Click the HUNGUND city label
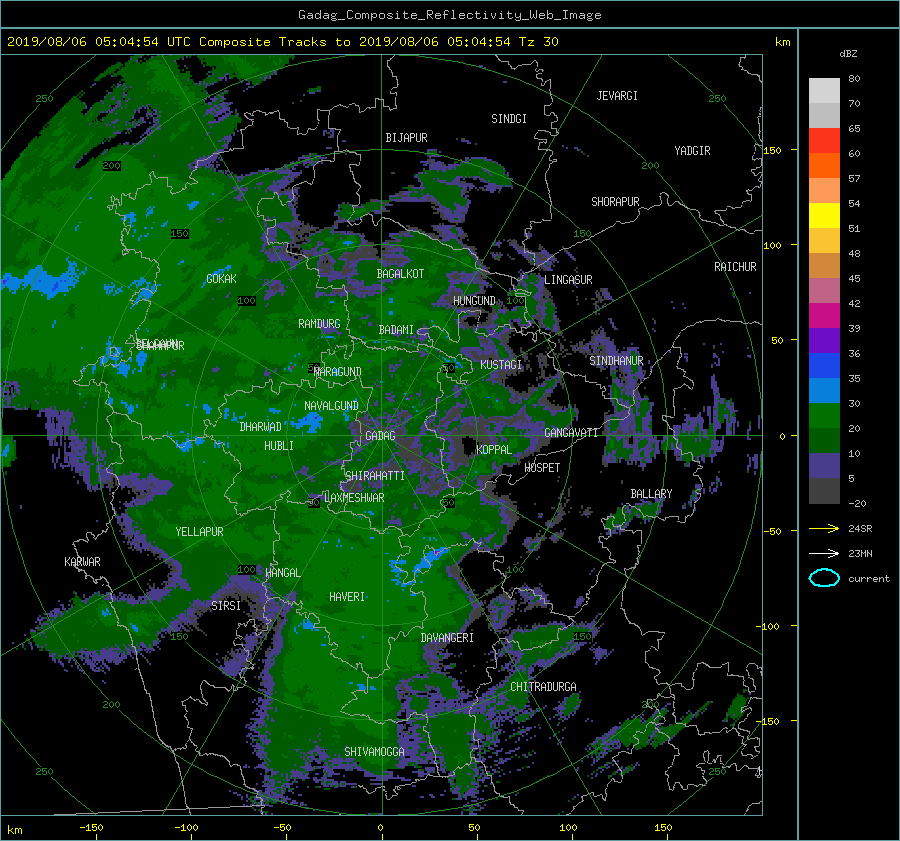 pos(474,301)
